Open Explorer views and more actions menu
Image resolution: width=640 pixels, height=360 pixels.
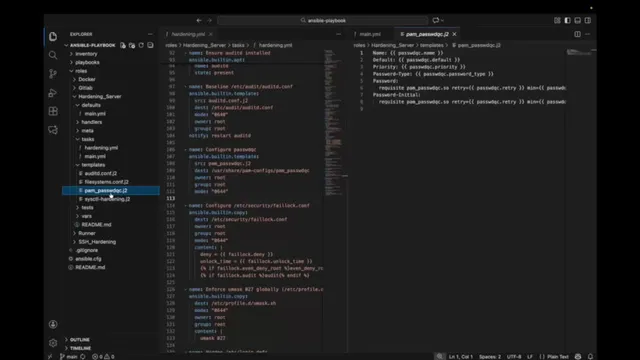pos(150,34)
